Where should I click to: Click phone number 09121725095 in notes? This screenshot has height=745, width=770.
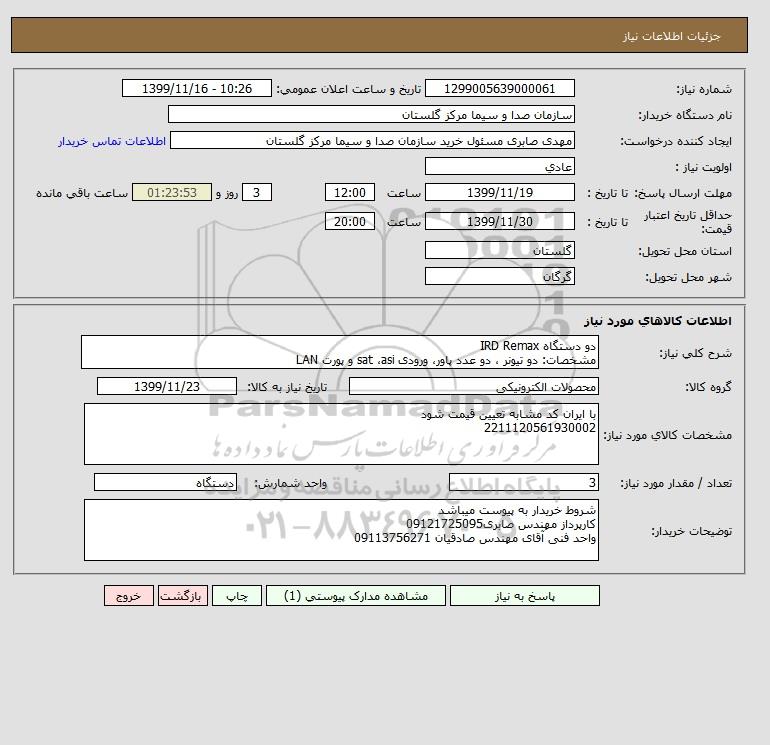444,524
